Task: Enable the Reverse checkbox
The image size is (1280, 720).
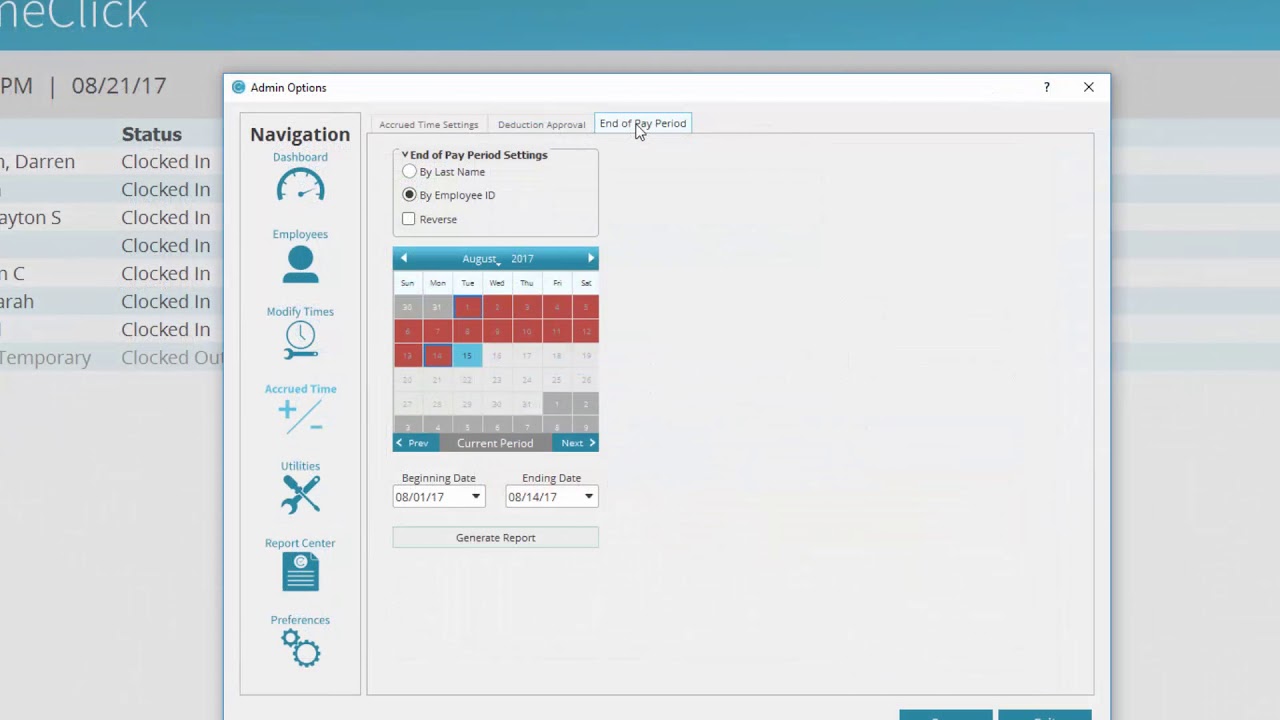Action: point(409,219)
